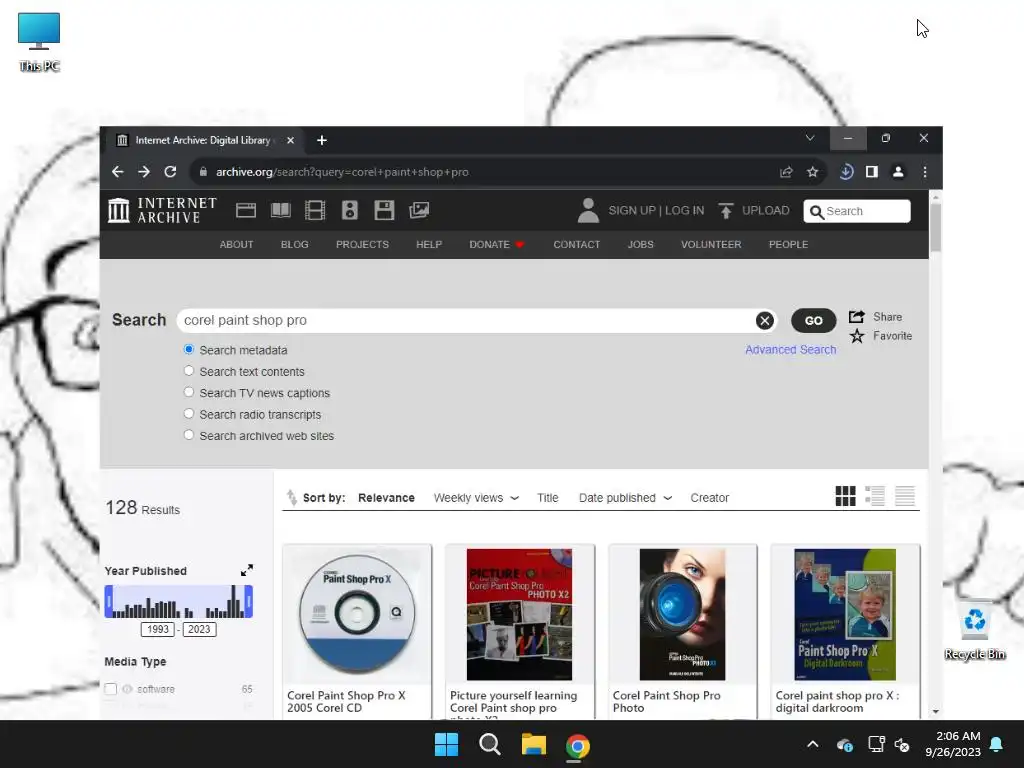Click the year 1993 range start box

click(157, 629)
